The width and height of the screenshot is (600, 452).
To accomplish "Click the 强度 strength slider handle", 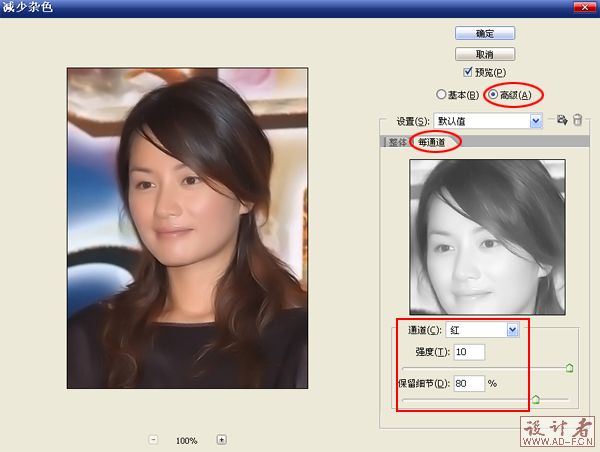I will 569,368.
